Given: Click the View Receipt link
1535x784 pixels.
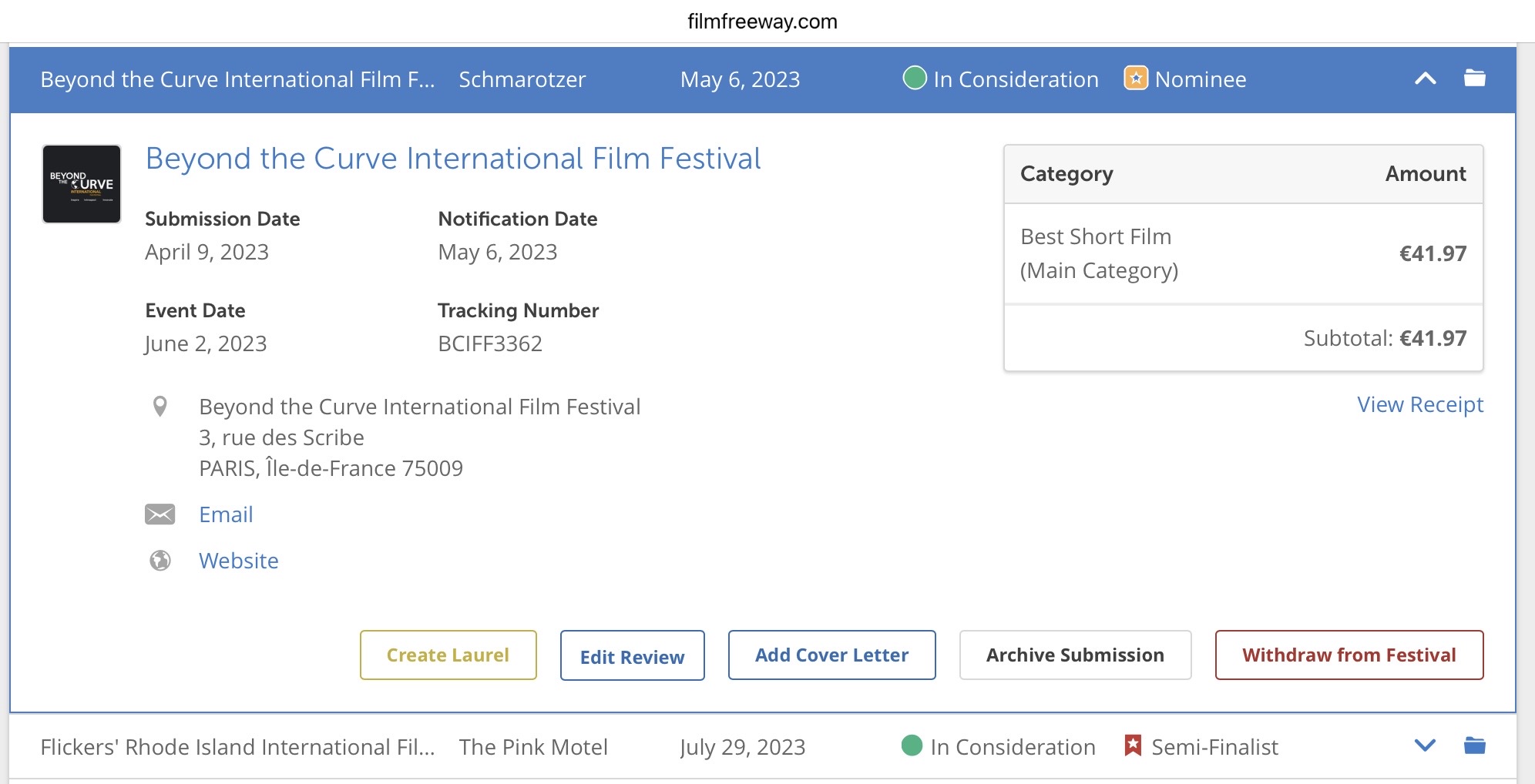Looking at the screenshot, I should point(1419,405).
